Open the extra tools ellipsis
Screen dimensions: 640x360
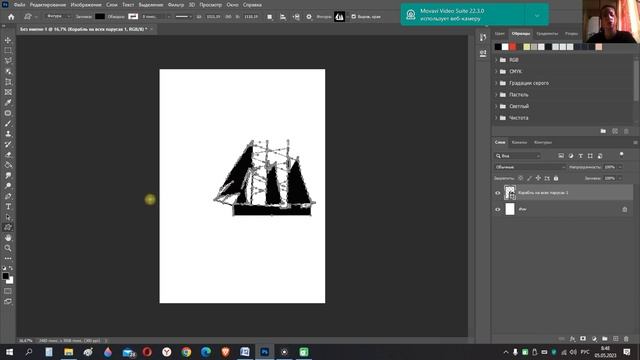(8, 258)
